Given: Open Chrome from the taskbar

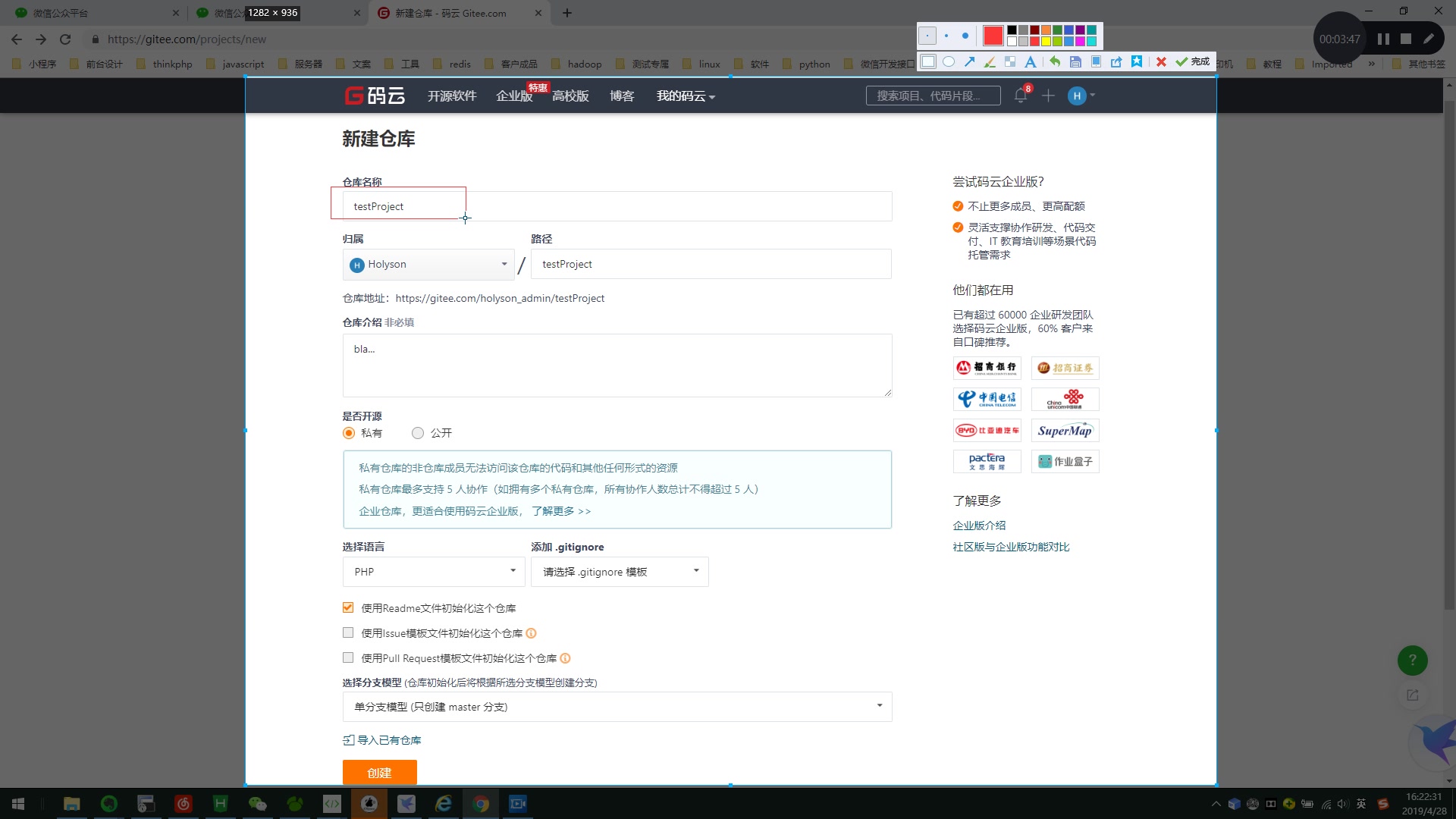Looking at the screenshot, I should pyautogui.click(x=481, y=804).
